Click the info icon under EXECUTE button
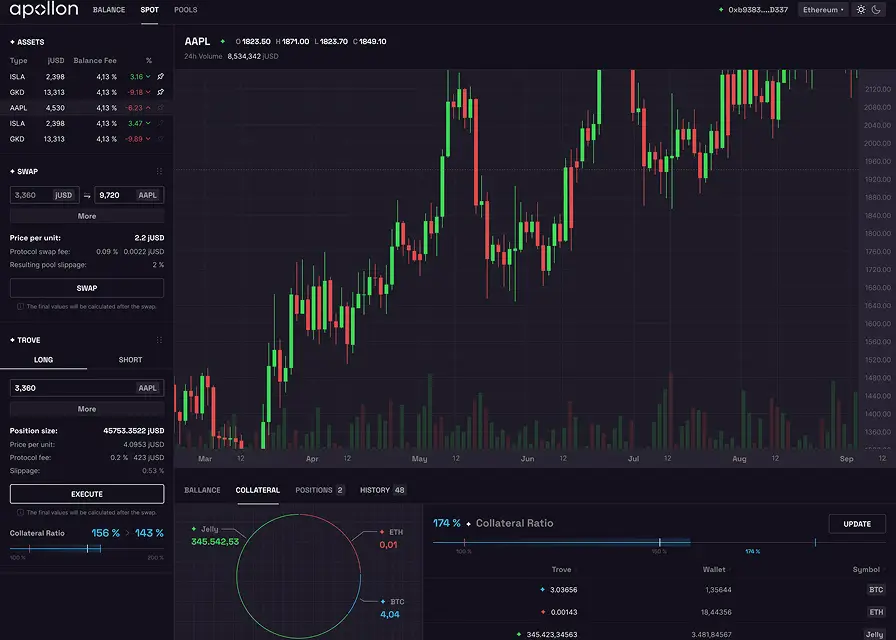896x640 pixels. point(21,513)
